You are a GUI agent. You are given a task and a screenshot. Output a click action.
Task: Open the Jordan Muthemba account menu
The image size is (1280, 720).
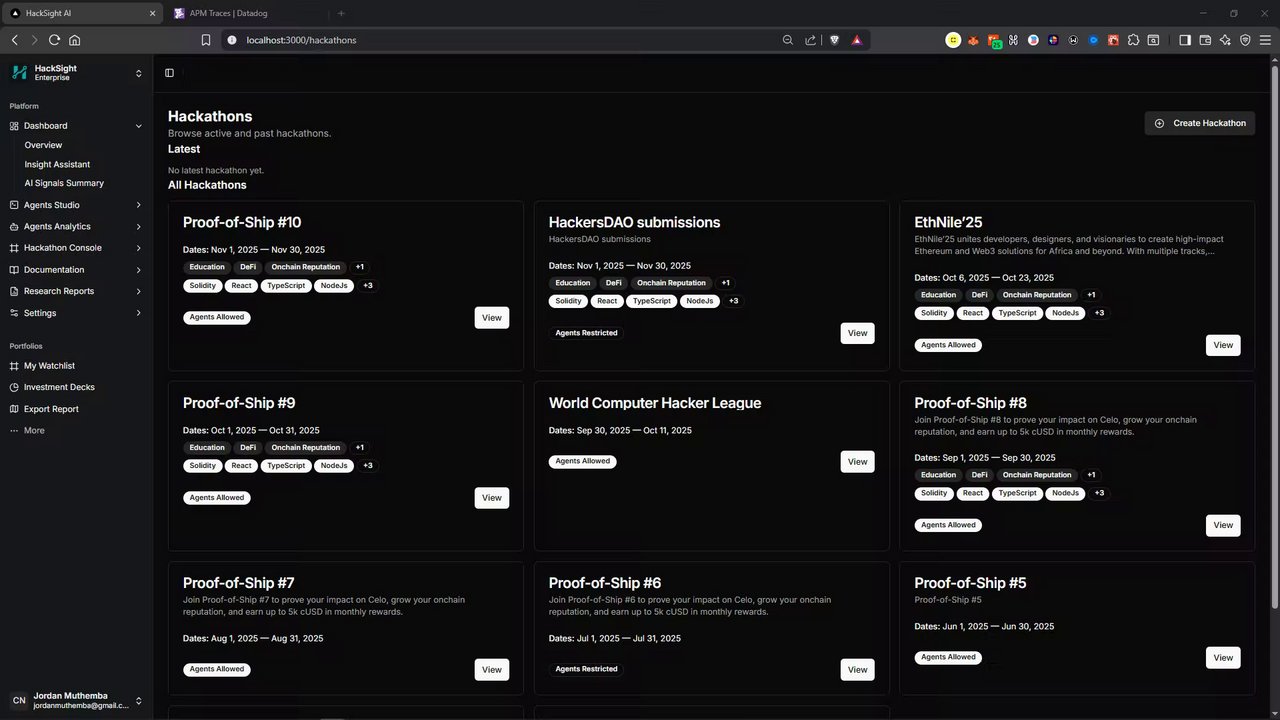tap(139, 701)
